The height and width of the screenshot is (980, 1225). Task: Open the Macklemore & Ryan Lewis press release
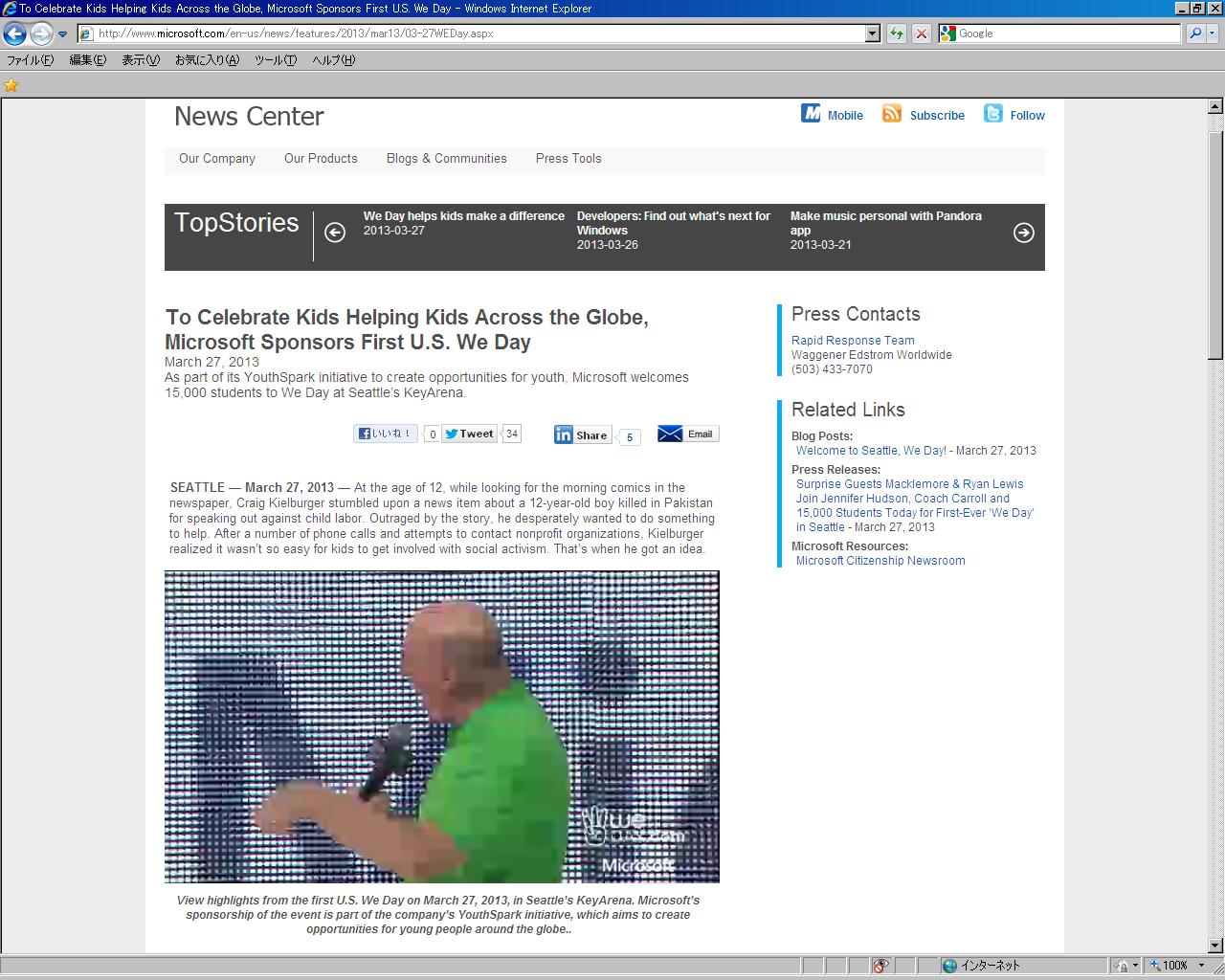[x=915, y=505]
